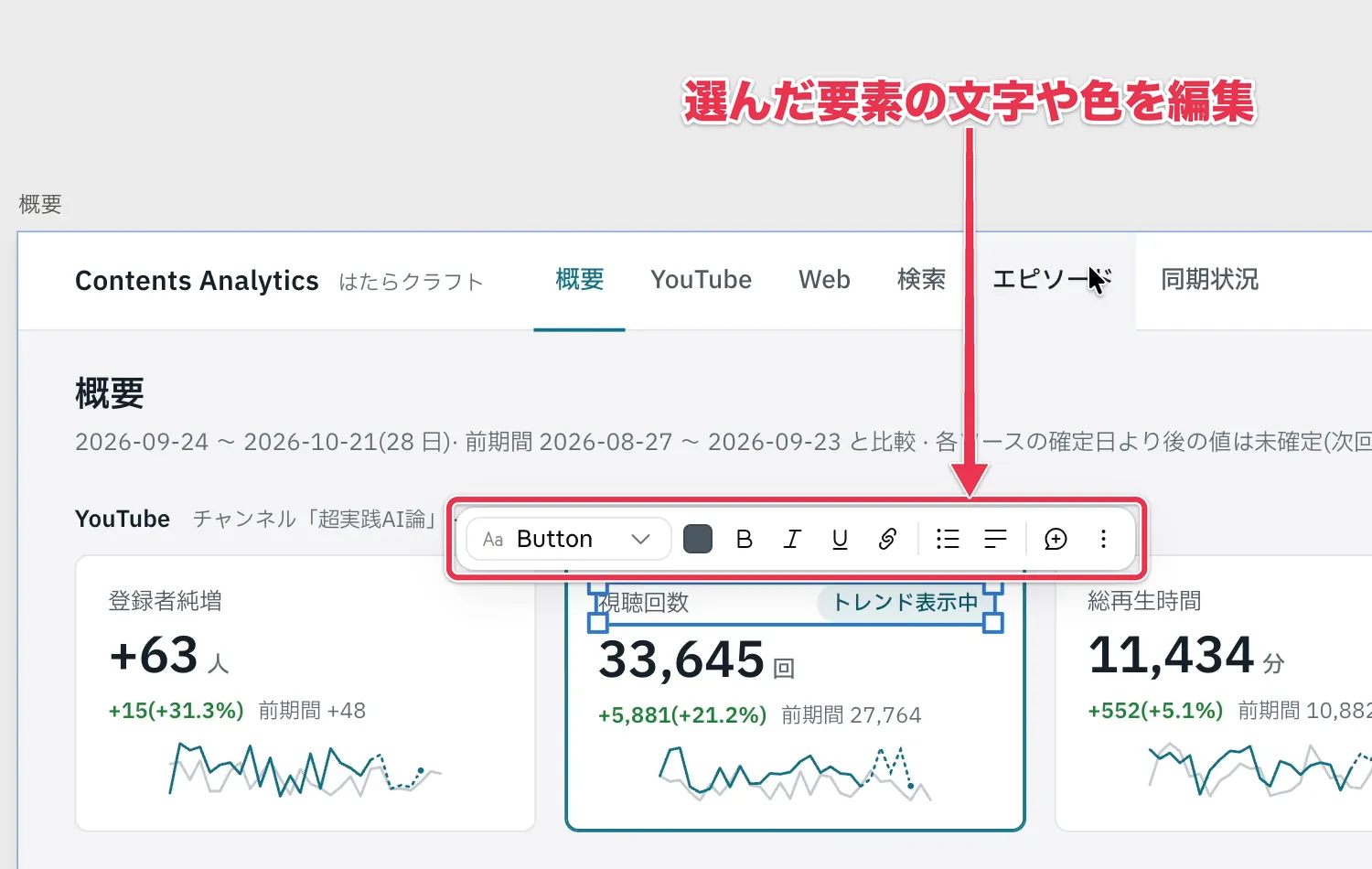This screenshot has height=869, width=1372.
Task: Open the Web tab
Action: pos(824,280)
